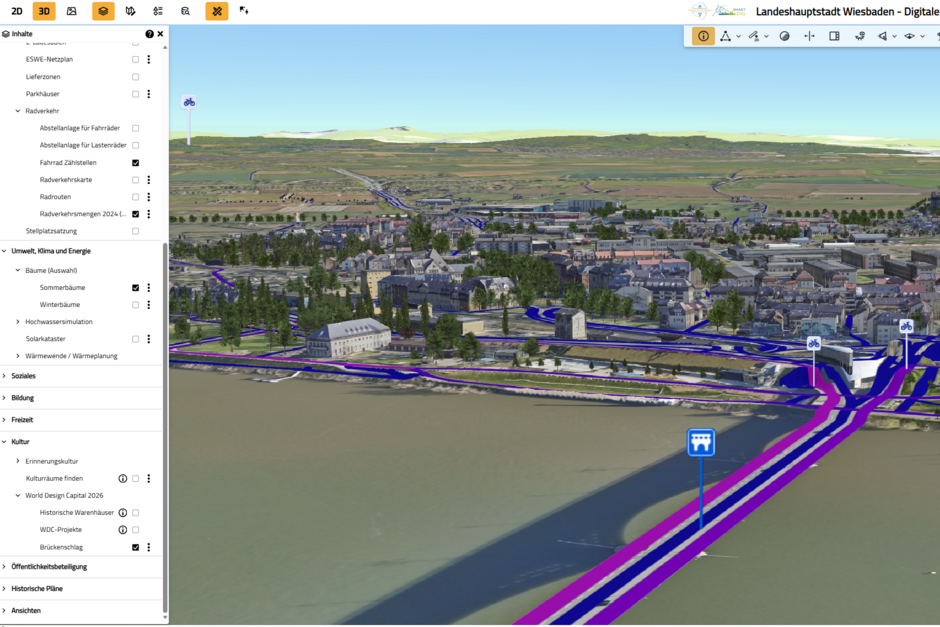Open options menu for Brückenschlag
This screenshot has height=627, width=940.
pos(149,547)
